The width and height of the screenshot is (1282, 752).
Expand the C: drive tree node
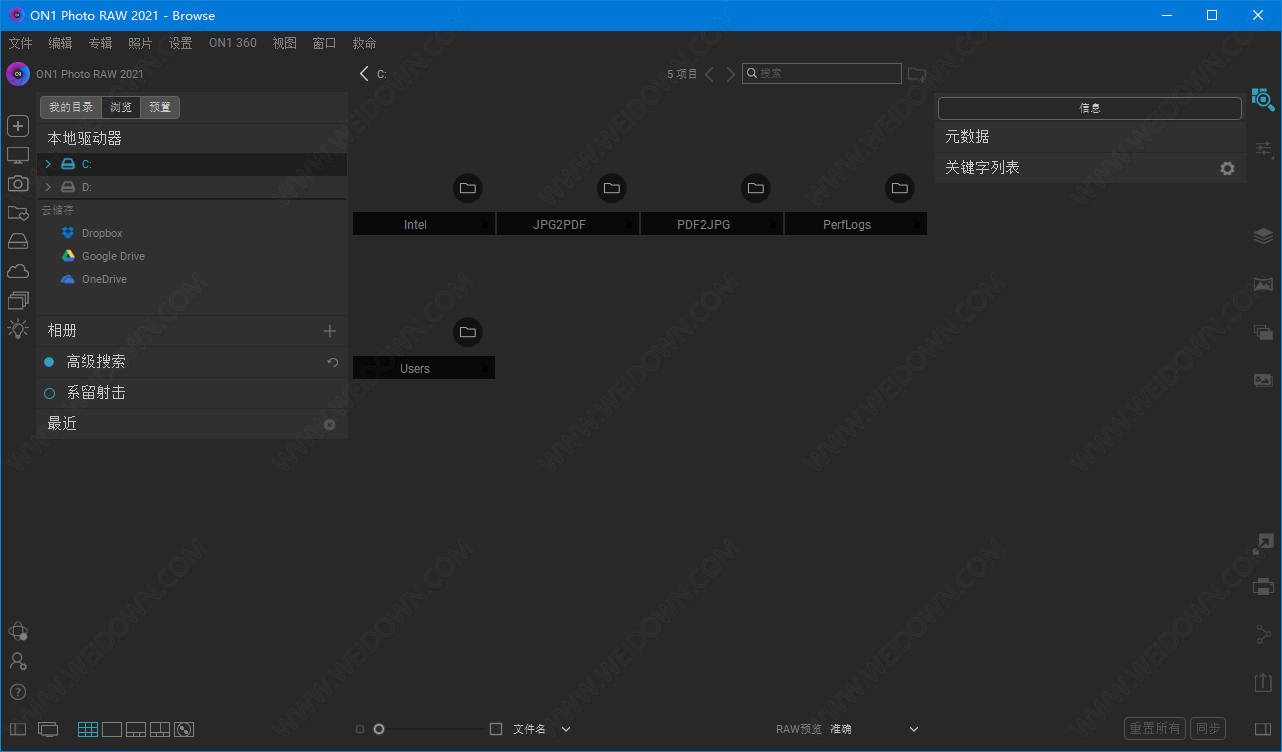tap(48, 164)
